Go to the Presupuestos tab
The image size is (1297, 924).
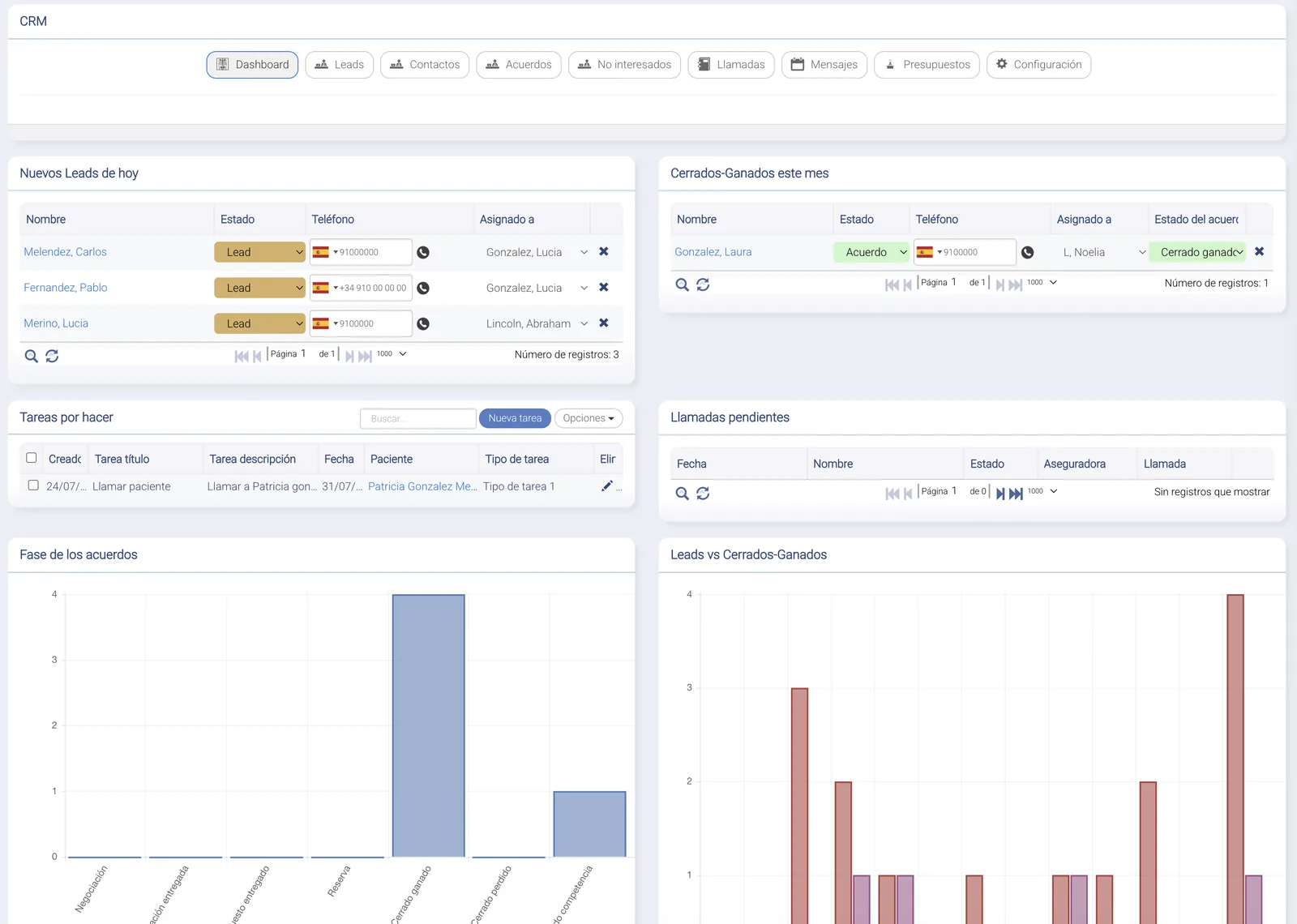point(927,65)
